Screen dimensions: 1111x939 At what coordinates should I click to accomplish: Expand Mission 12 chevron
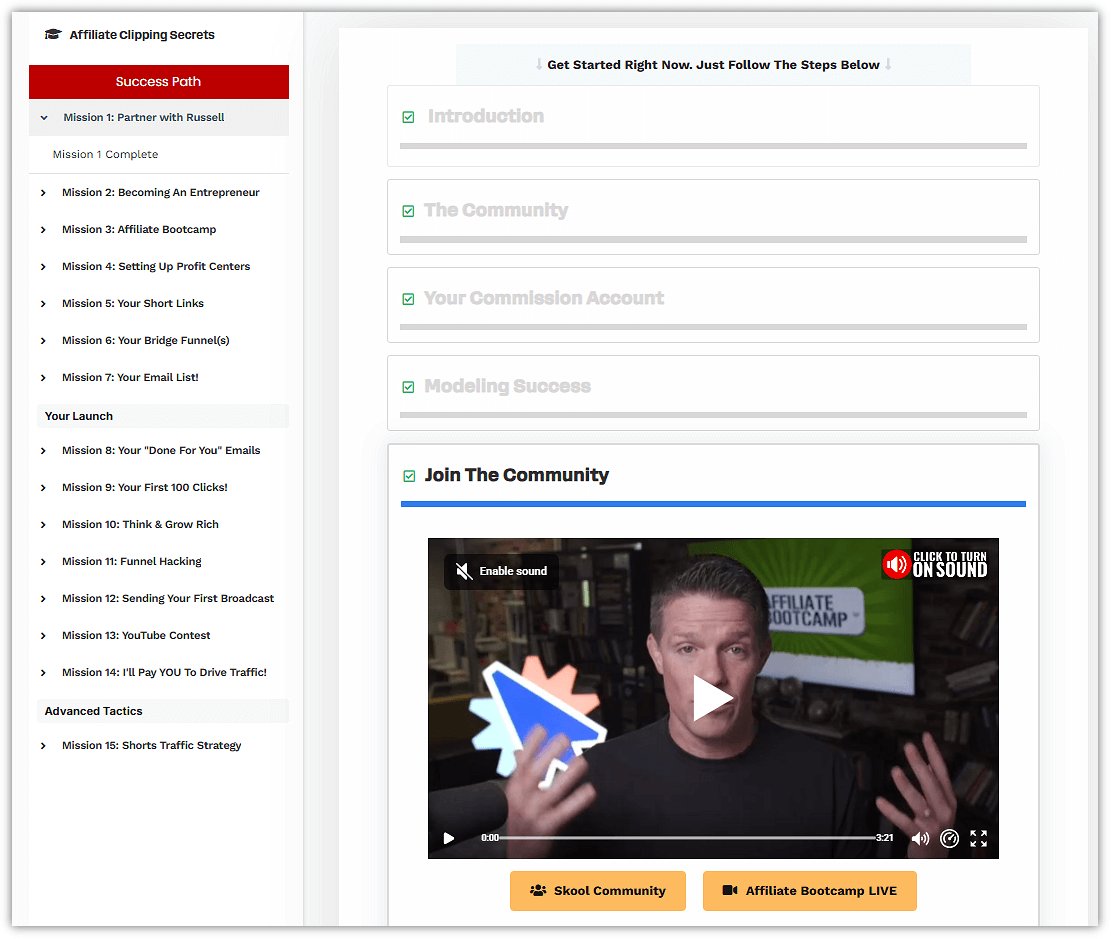point(43,599)
